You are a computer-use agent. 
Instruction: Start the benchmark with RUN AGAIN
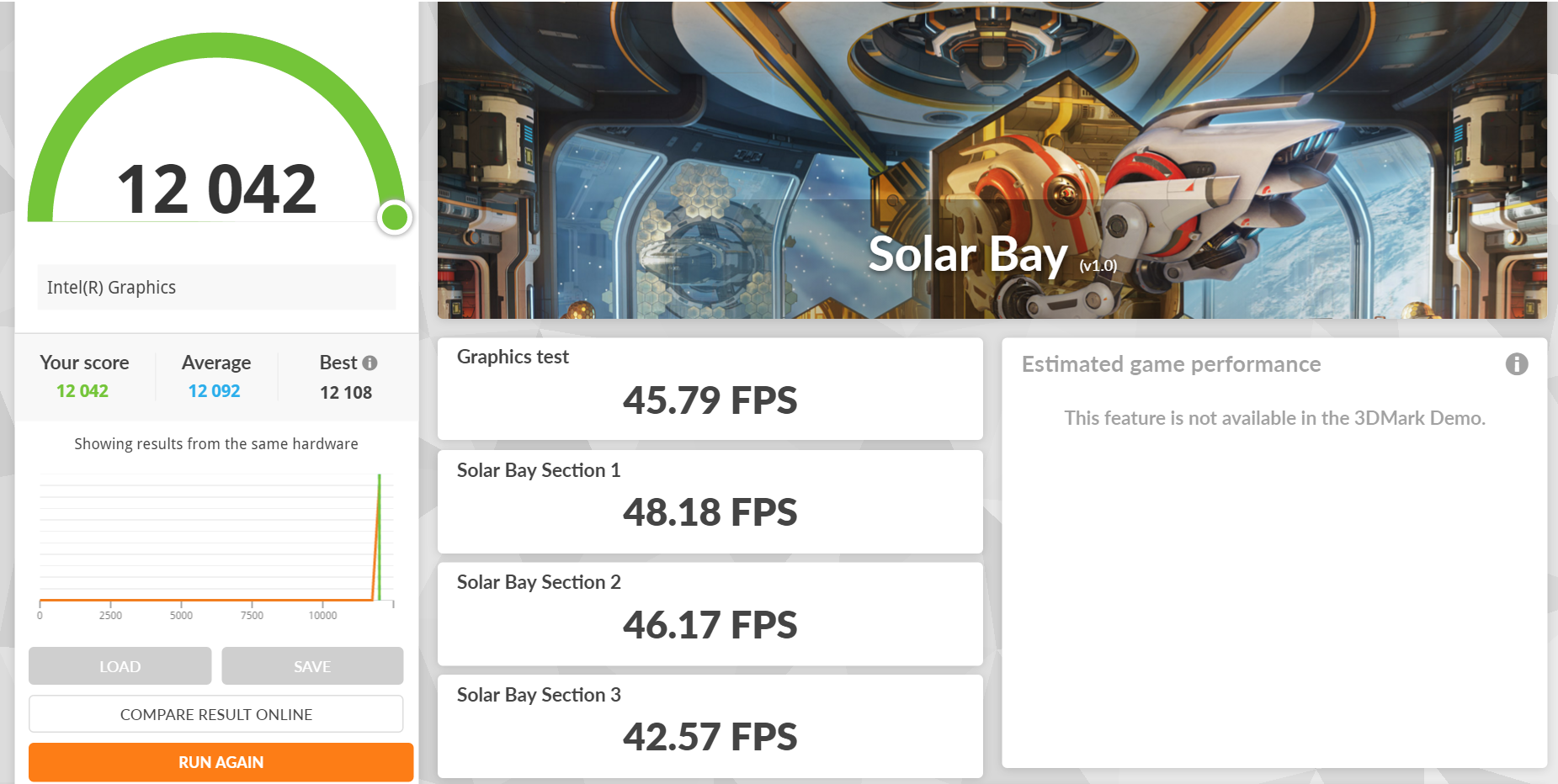click(221, 762)
